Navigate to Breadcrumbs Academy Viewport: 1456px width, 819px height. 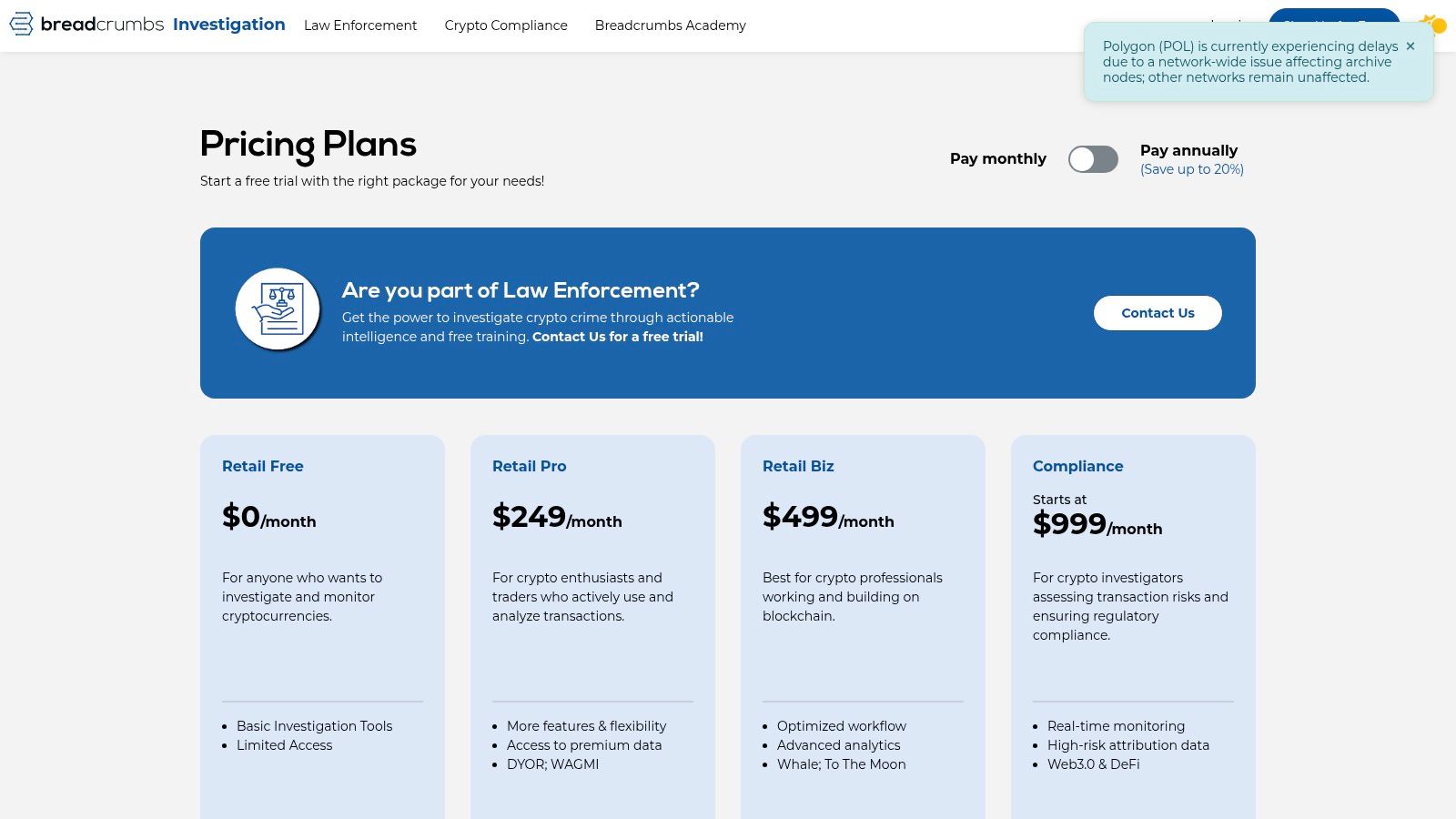671,25
